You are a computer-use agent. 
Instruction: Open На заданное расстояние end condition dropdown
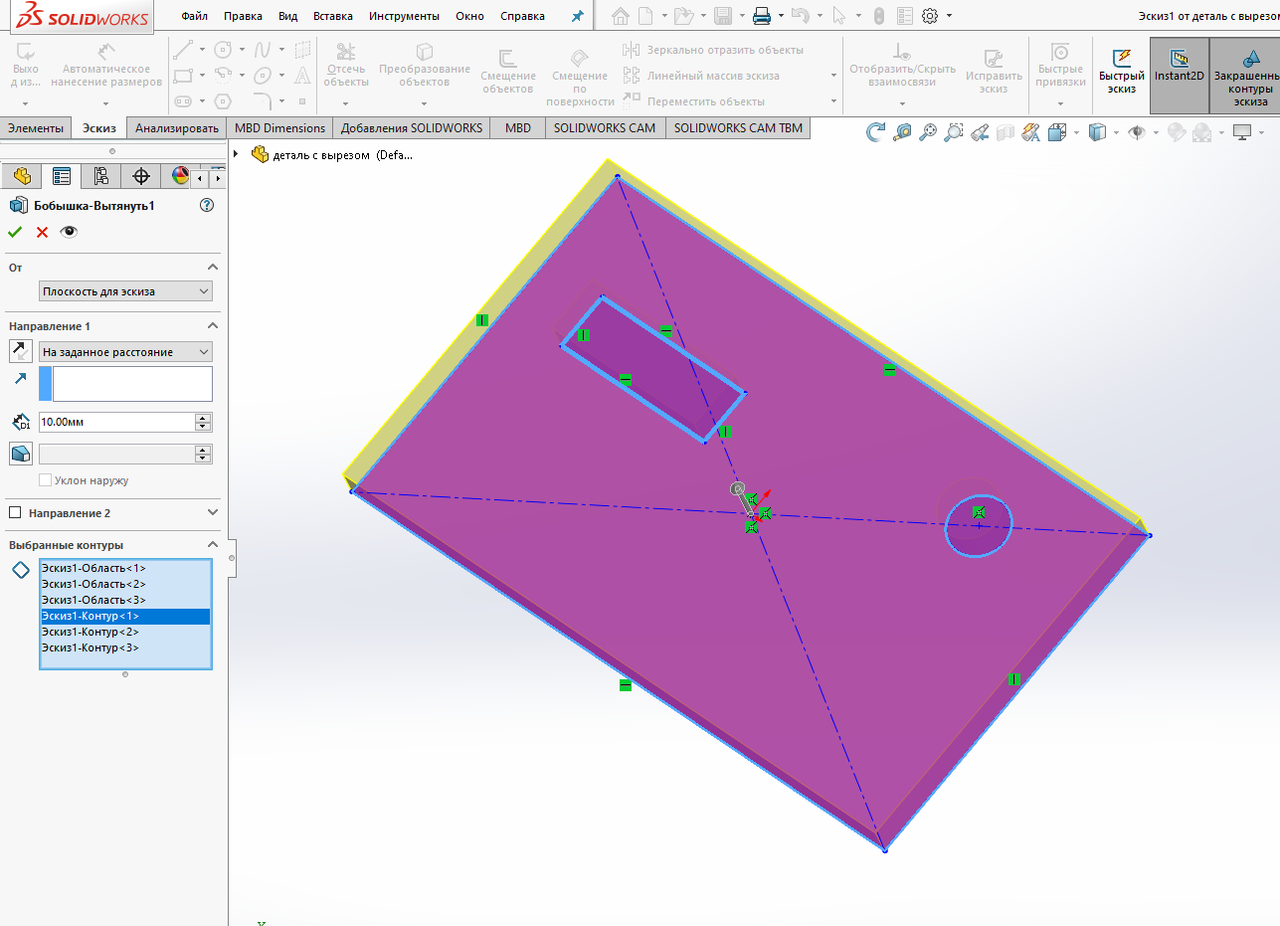coord(126,352)
